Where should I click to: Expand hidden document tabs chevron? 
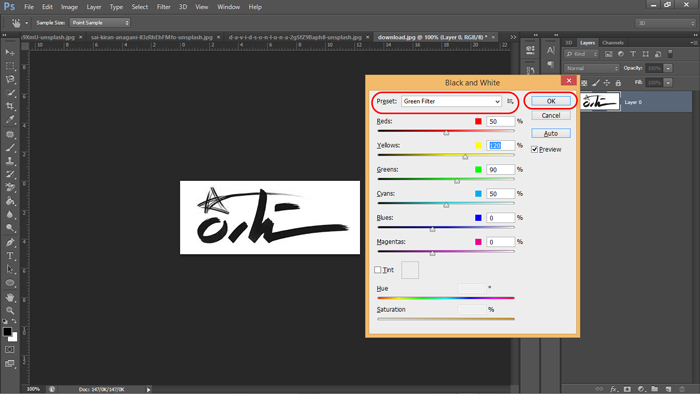[513, 37]
